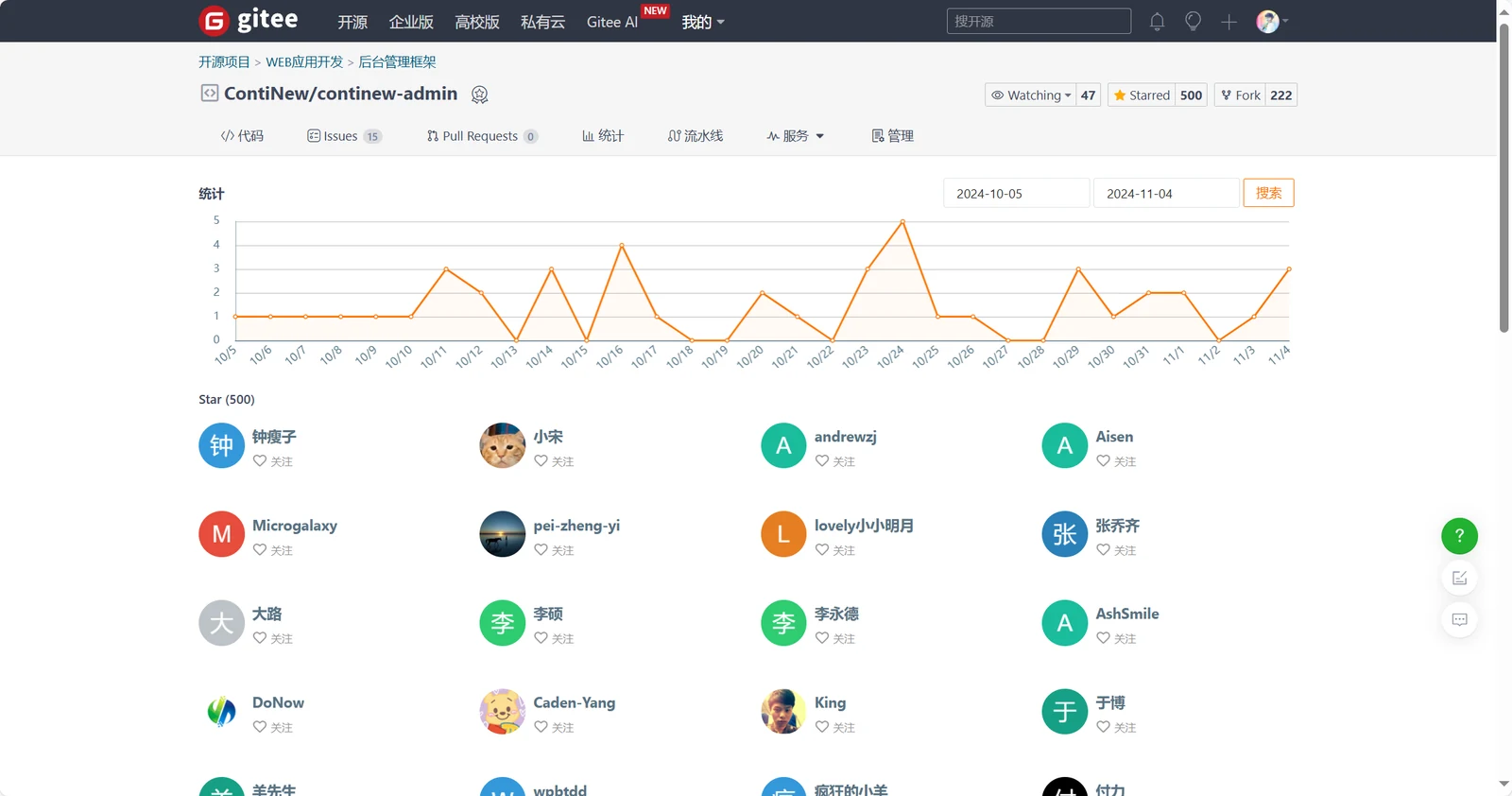Open Gitee AI in the top nav
The height and width of the screenshot is (796, 1512).
click(612, 22)
